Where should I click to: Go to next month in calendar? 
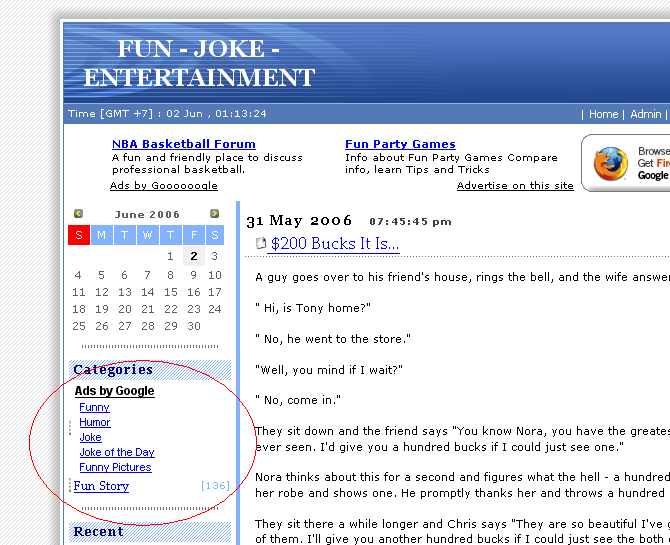(215, 213)
